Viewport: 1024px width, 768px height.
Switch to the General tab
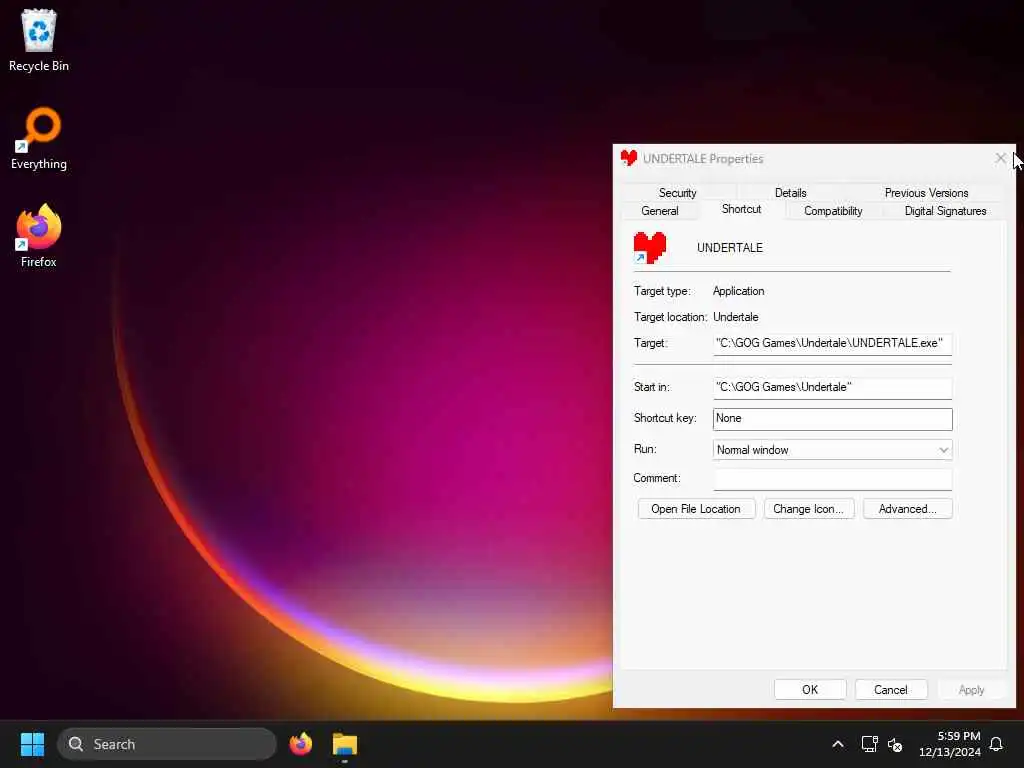point(660,211)
